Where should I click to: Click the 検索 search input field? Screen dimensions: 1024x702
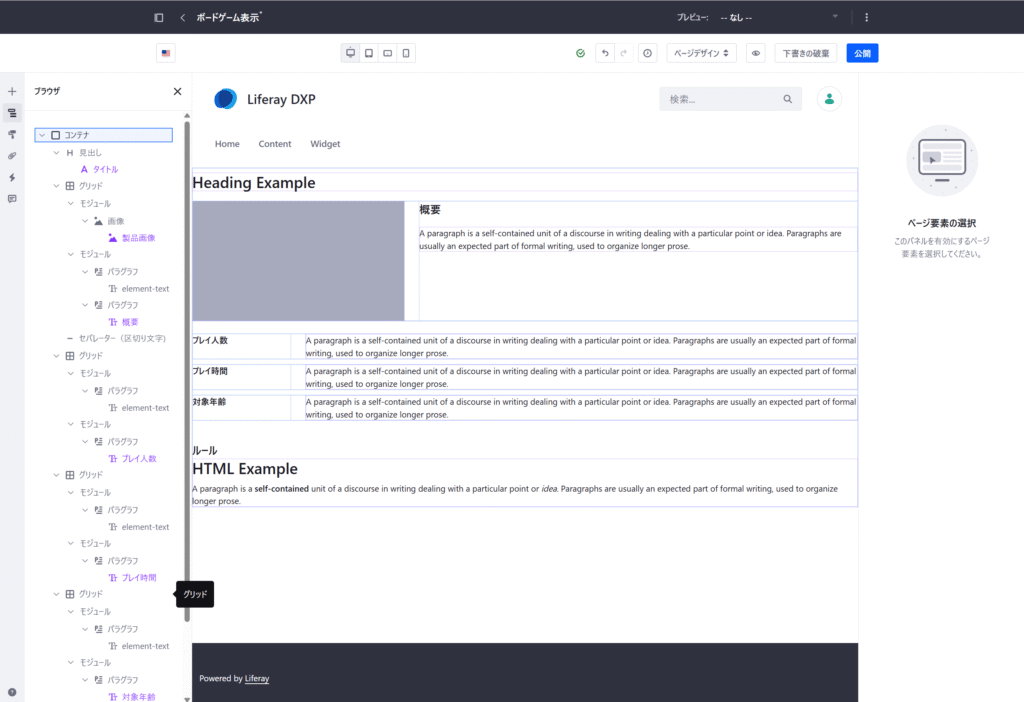[x=722, y=99]
